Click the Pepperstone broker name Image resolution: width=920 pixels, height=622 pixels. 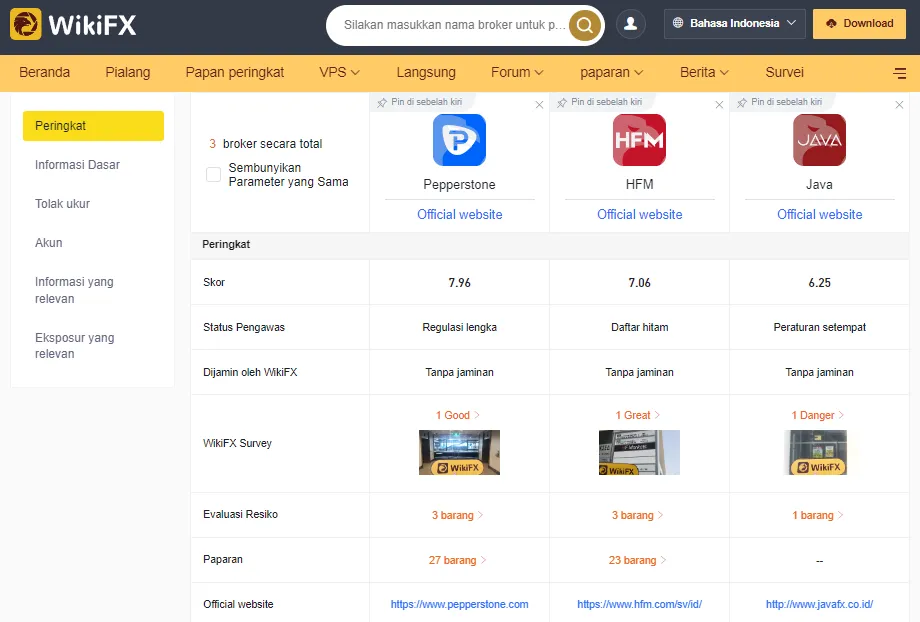(459, 184)
